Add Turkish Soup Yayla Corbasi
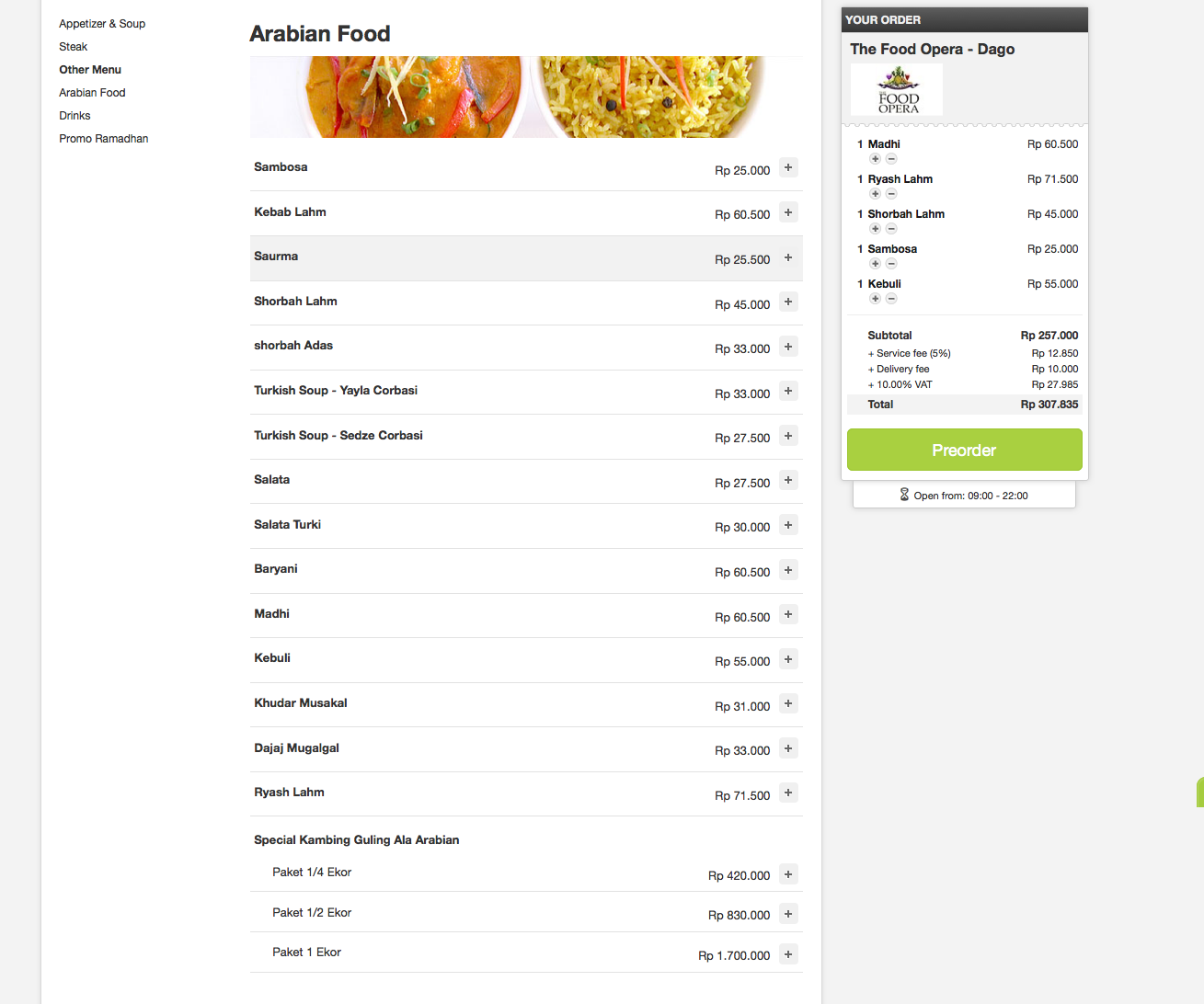 click(788, 392)
